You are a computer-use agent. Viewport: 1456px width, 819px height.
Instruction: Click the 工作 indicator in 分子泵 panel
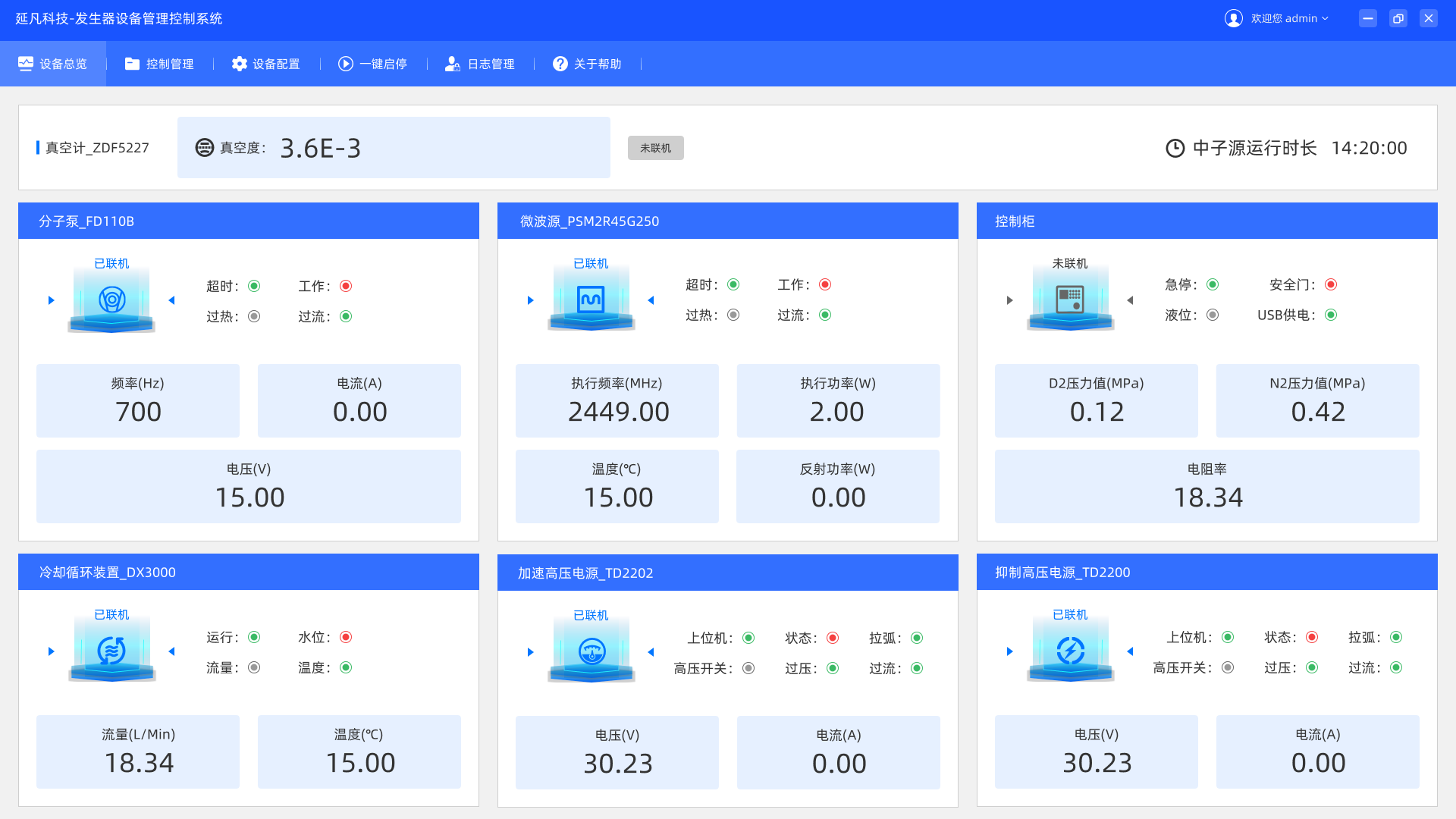coord(346,286)
